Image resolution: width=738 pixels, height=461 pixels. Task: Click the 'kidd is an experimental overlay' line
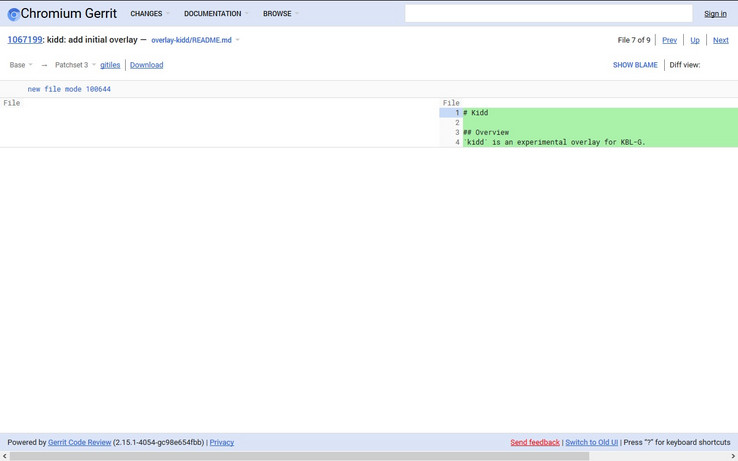click(600, 142)
